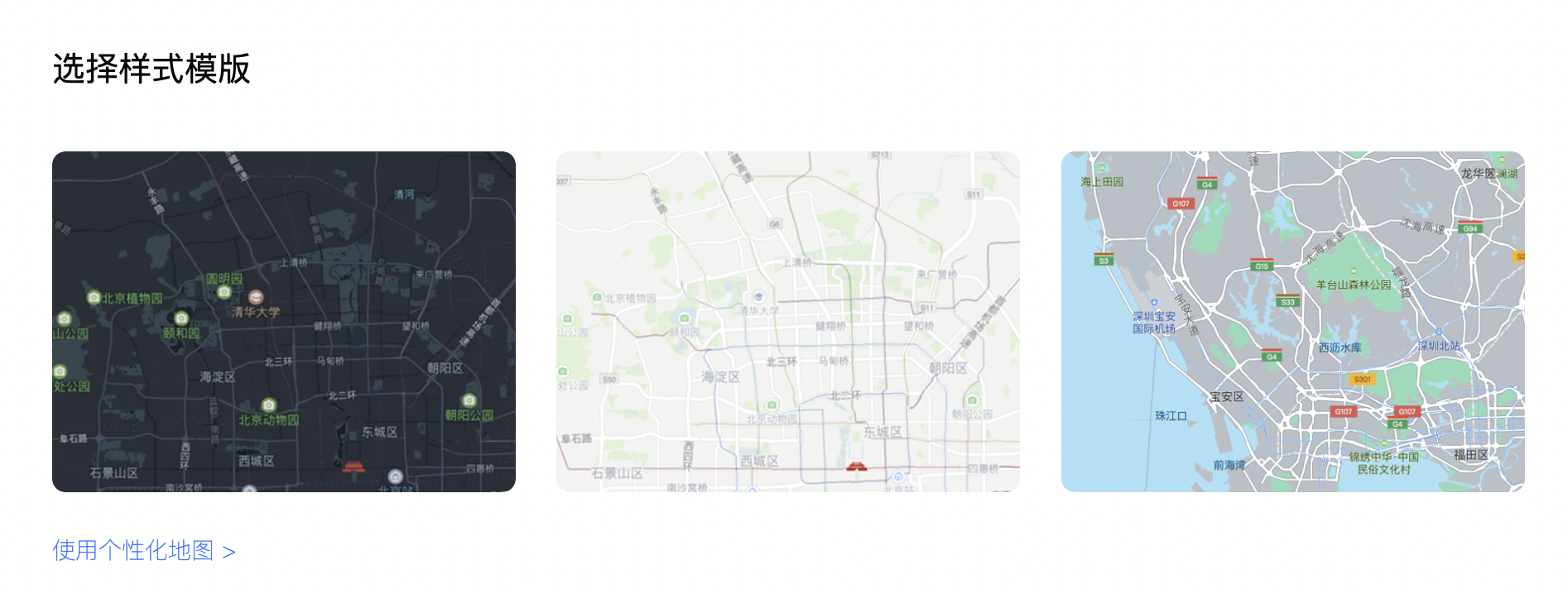Pick the colorful Shenzhen map template
This screenshot has height=589, width=1568.
(x=1293, y=322)
